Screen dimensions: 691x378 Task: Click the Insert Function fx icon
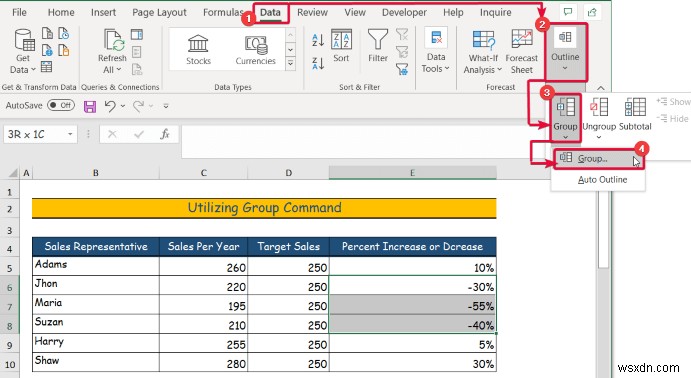pos(165,134)
